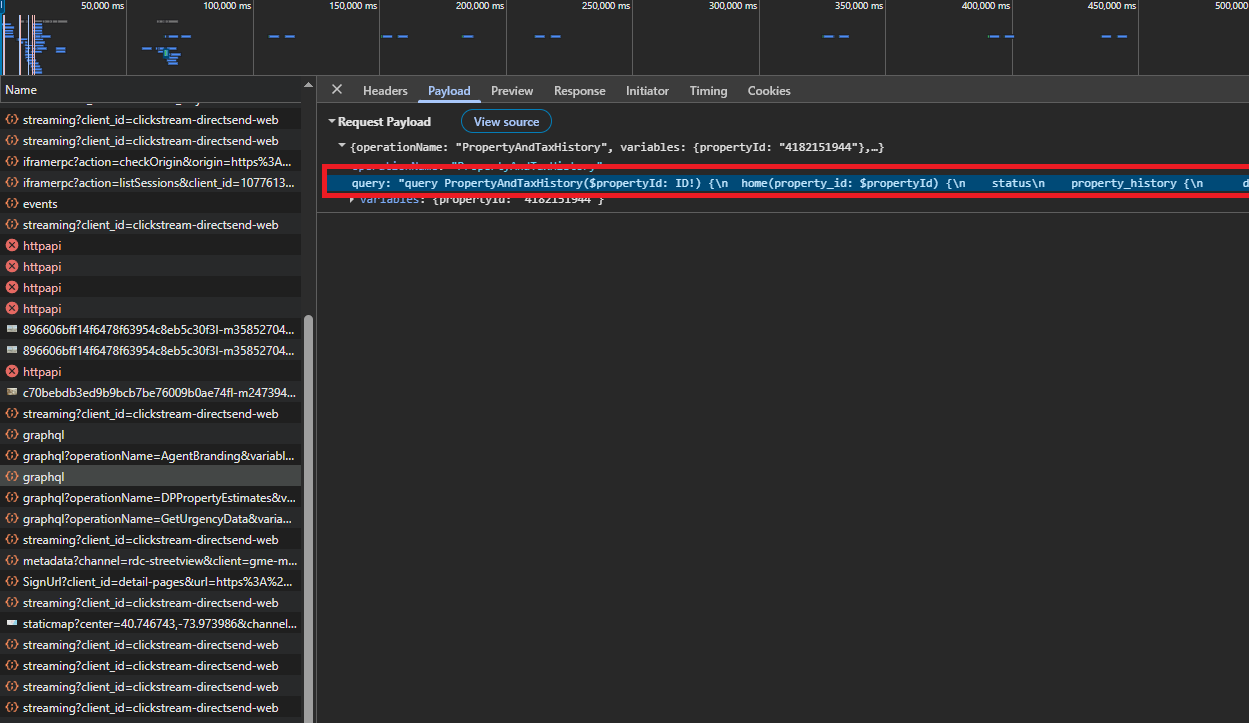The height and width of the screenshot is (723, 1249).
Task: Open the Payload tab
Action: 449,91
